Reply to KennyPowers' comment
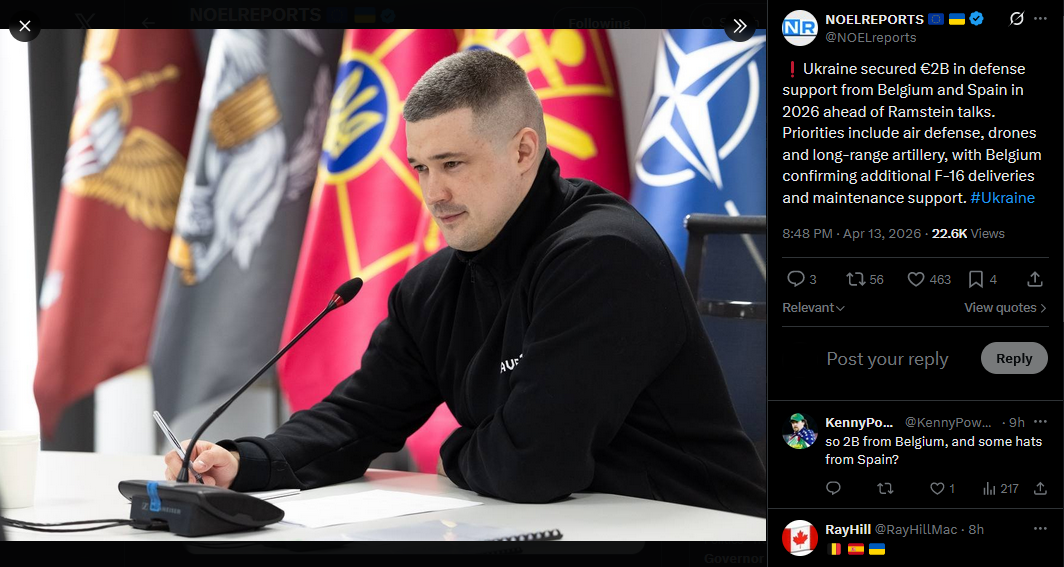 click(833, 488)
